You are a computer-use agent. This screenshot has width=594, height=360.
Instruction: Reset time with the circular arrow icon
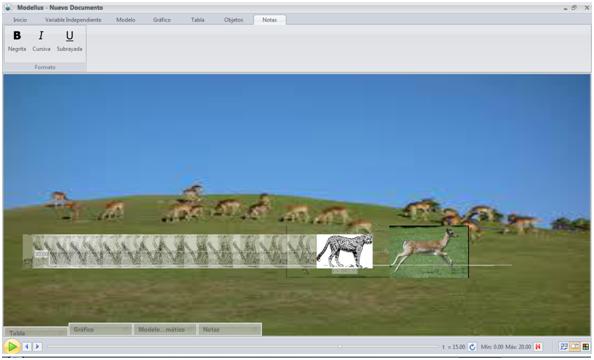point(472,347)
